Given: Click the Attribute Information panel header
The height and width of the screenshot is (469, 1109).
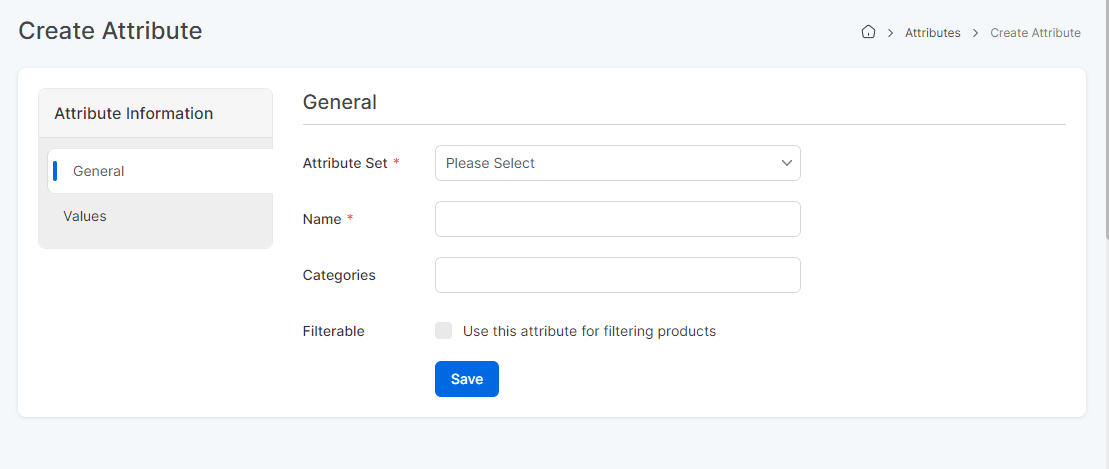Looking at the screenshot, I should coord(134,113).
